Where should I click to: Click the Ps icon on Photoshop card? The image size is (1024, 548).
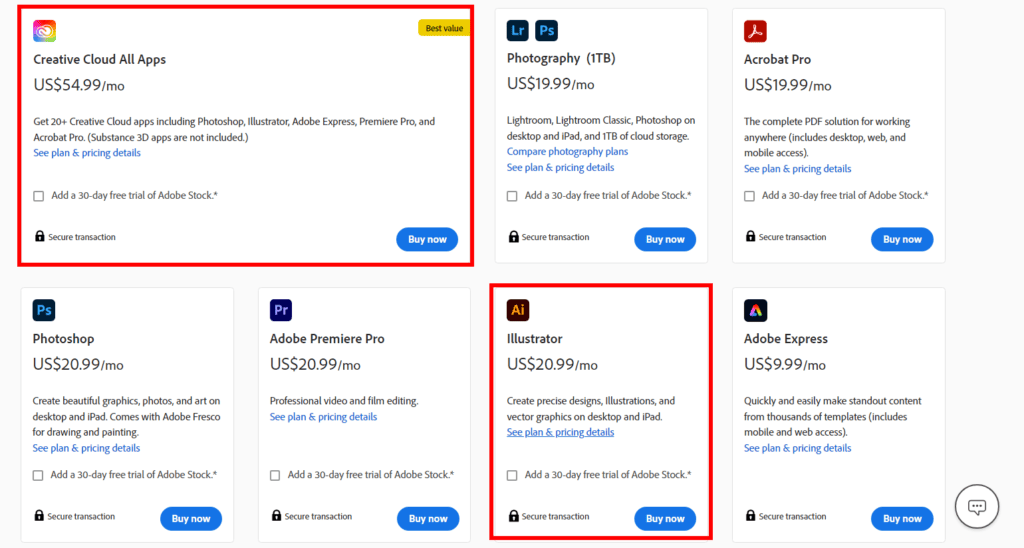click(x=44, y=310)
